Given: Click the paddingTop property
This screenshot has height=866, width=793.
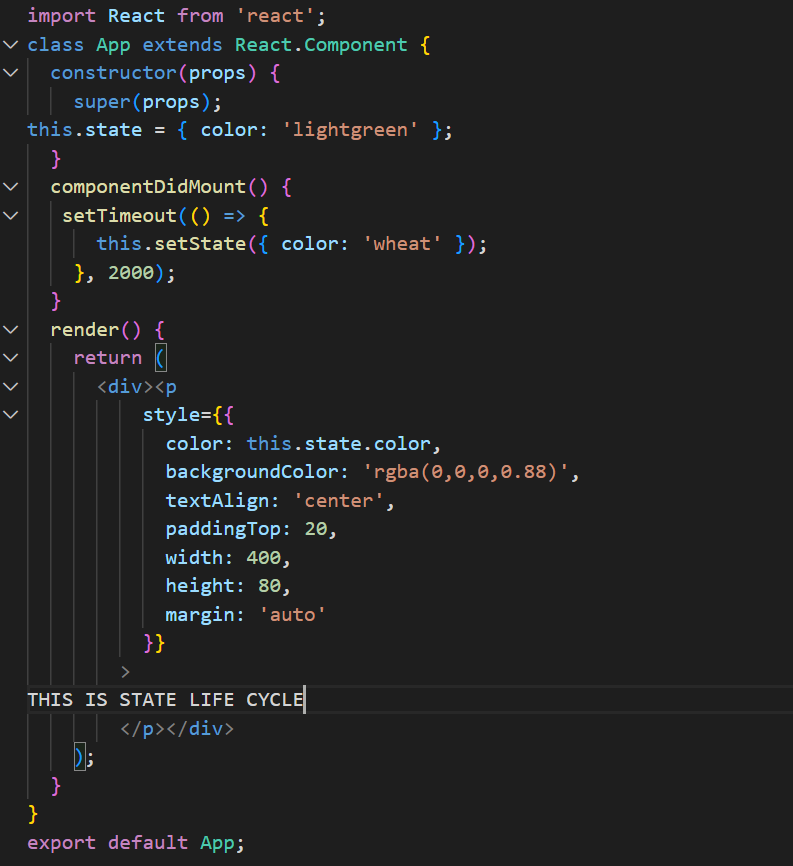Looking at the screenshot, I should coord(223,529).
